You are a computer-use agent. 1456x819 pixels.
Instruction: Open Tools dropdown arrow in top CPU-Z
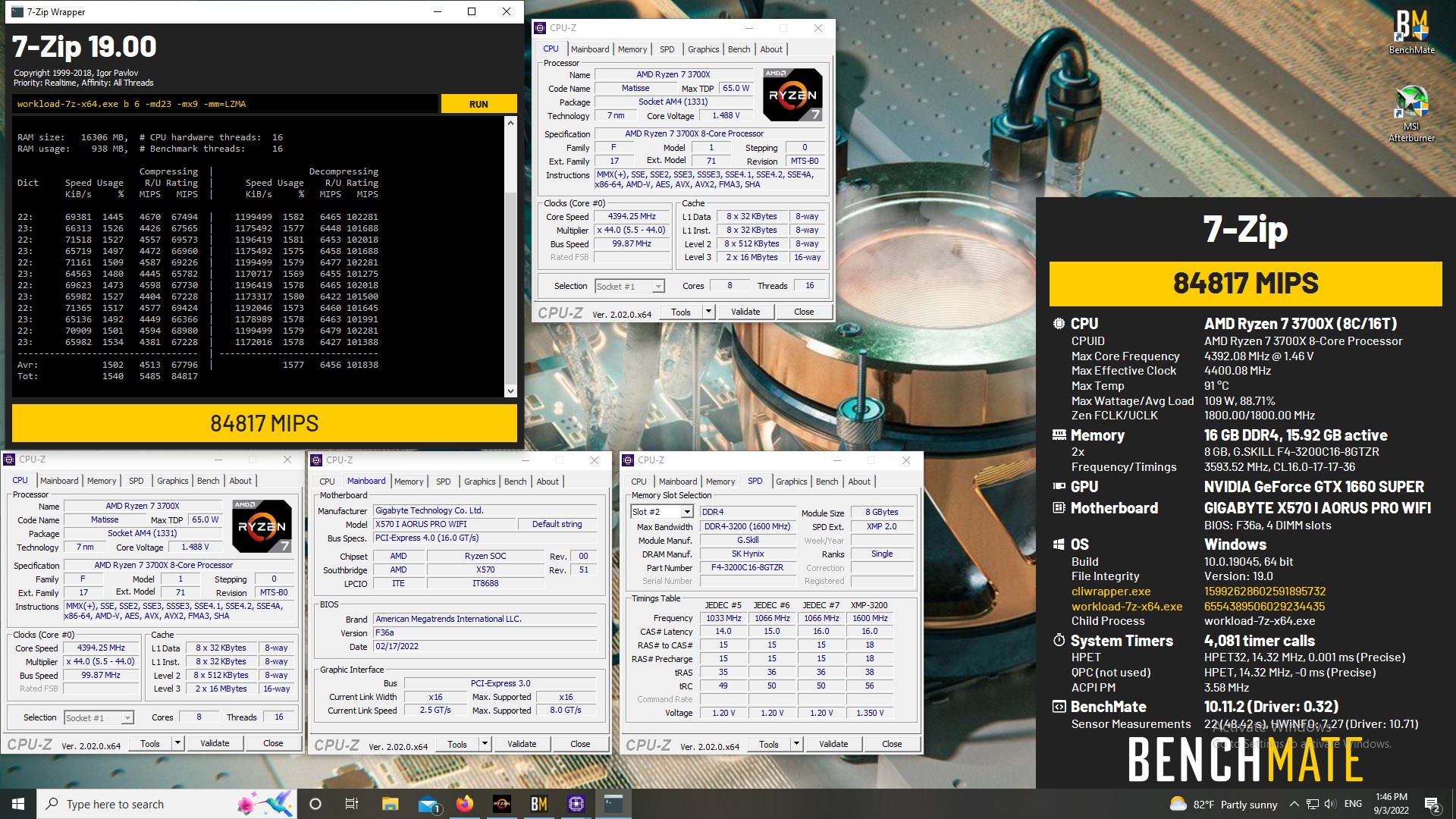[x=708, y=312]
